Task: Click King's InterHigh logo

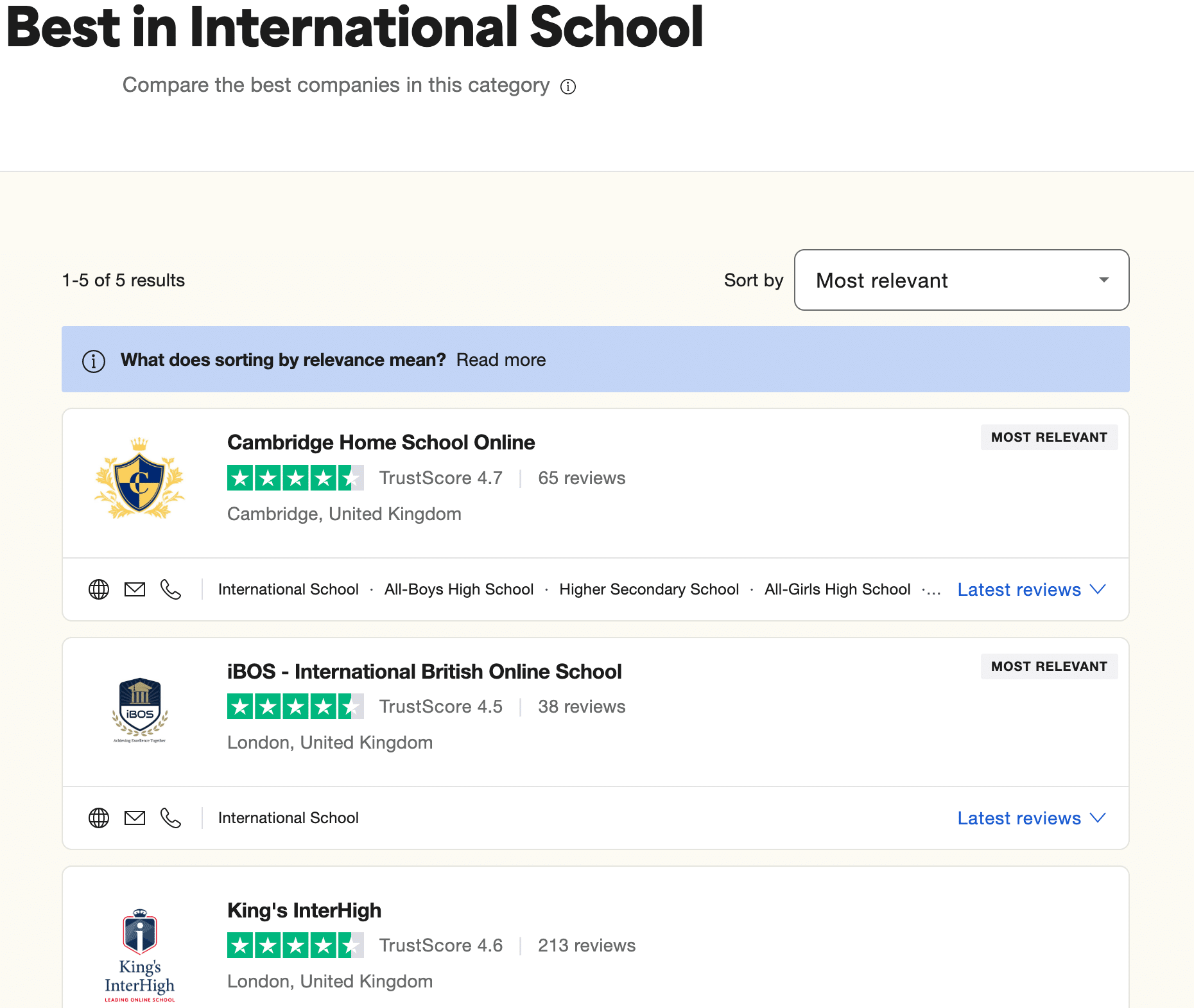Action: (x=139, y=955)
